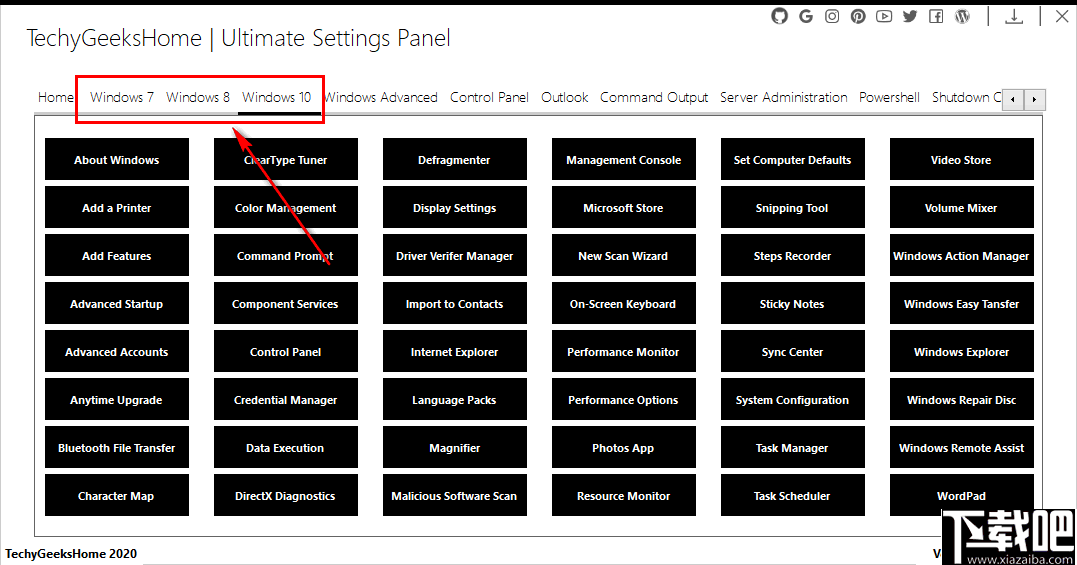Open Color Management

pos(286,207)
